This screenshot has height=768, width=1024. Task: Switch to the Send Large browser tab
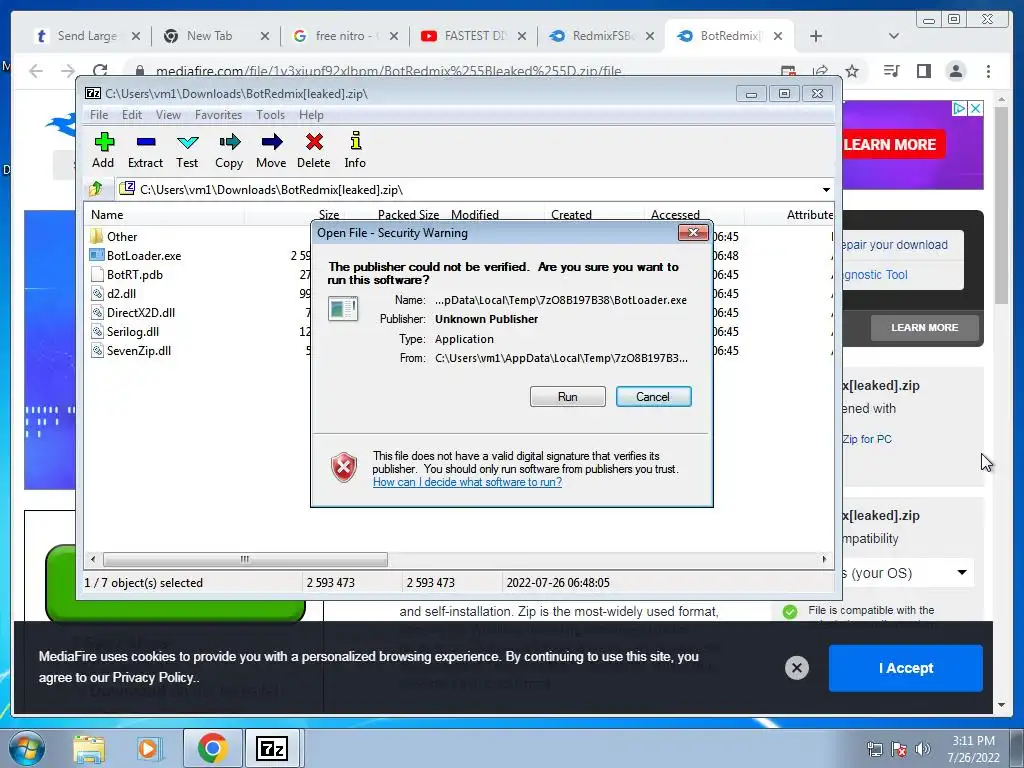[87, 36]
